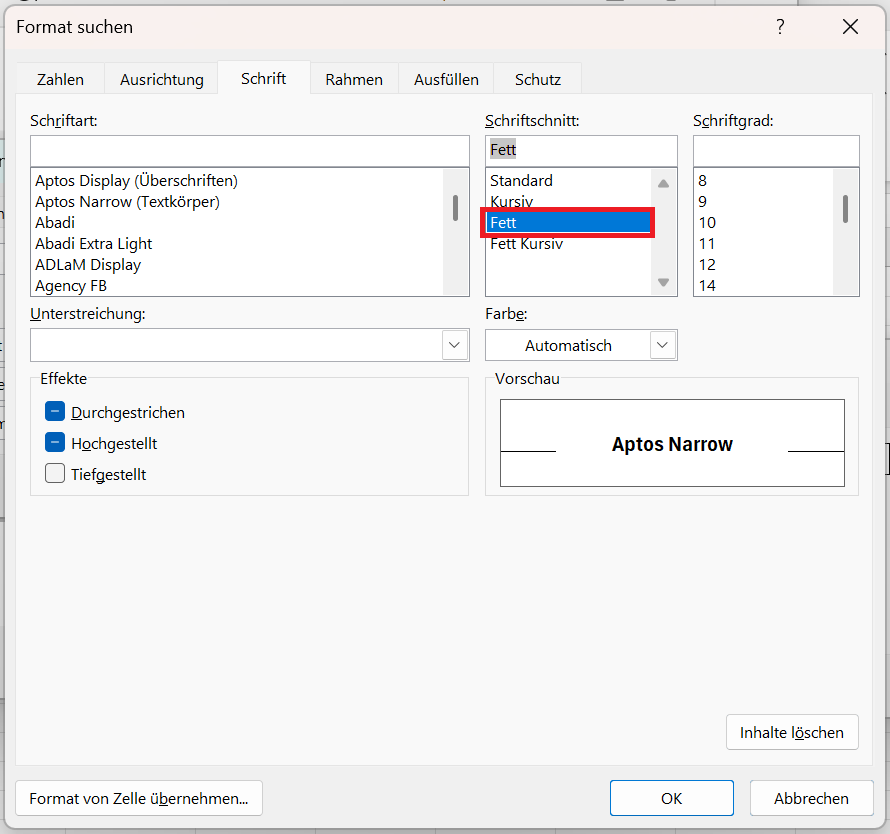Select Standard font style

click(568, 181)
